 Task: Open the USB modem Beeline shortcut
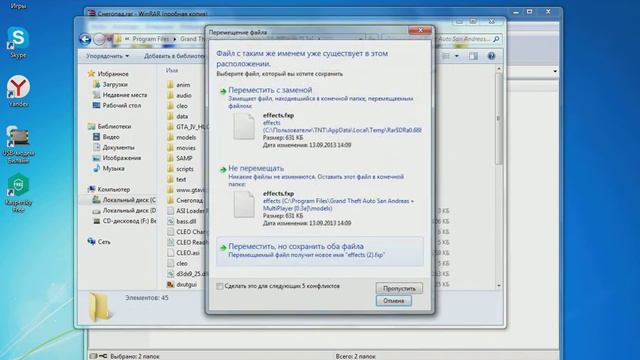pyautogui.click(x=18, y=144)
